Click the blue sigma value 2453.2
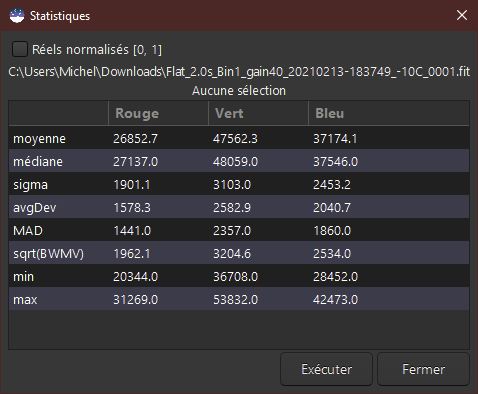The image size is (478, 394). (x=332, y=185)
